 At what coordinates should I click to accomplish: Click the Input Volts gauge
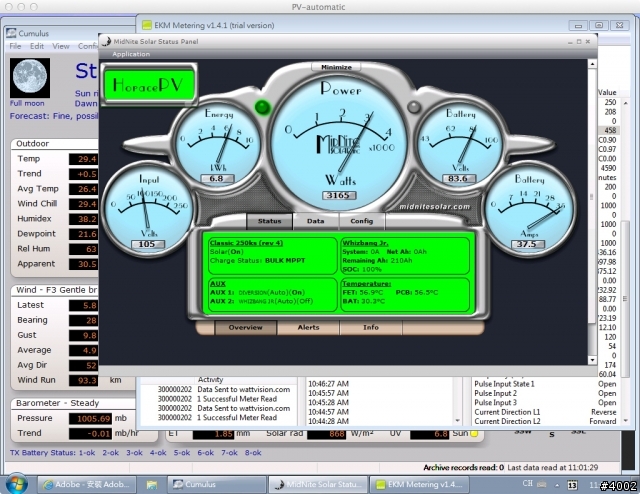147,210
